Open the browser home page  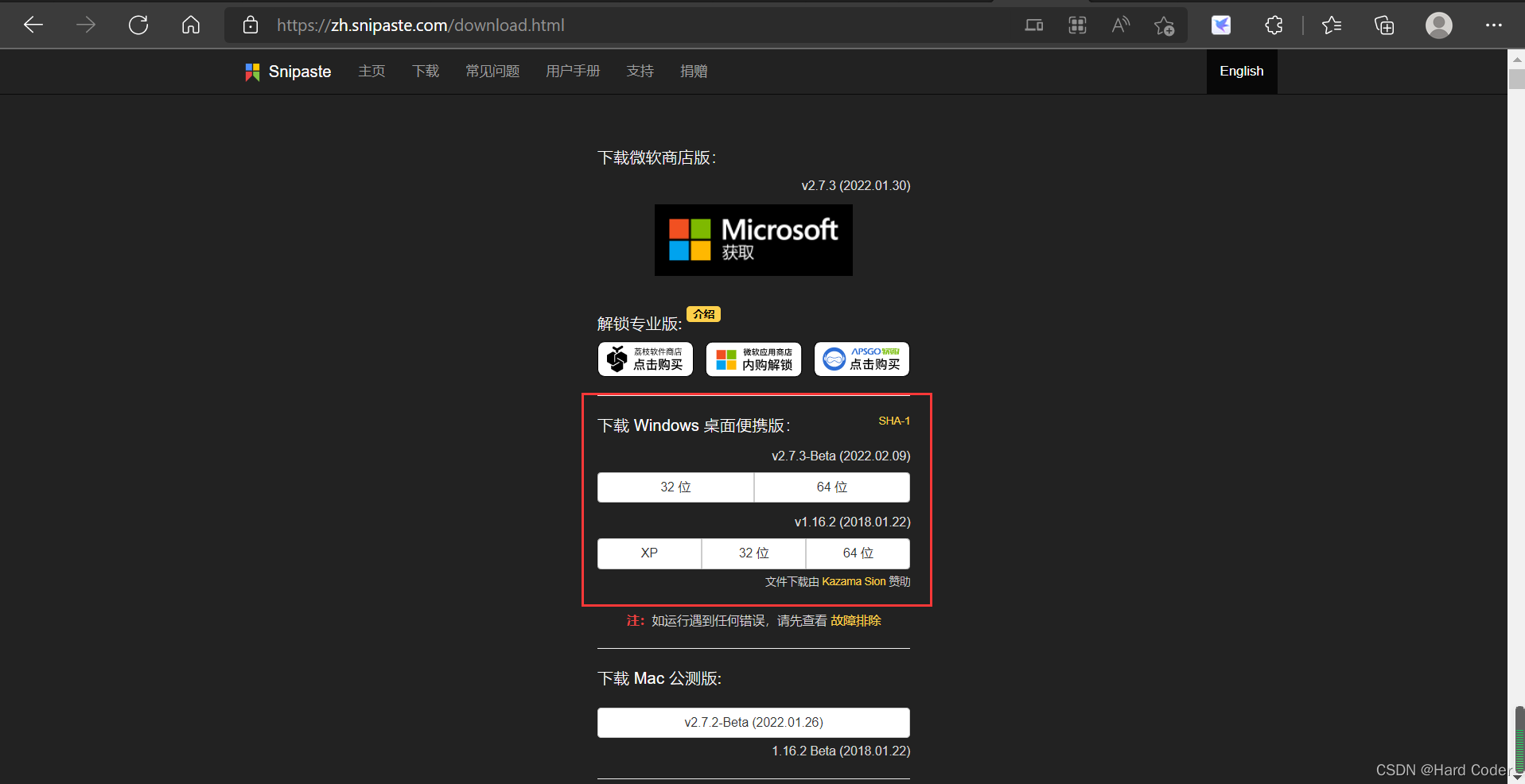point(191,25)
